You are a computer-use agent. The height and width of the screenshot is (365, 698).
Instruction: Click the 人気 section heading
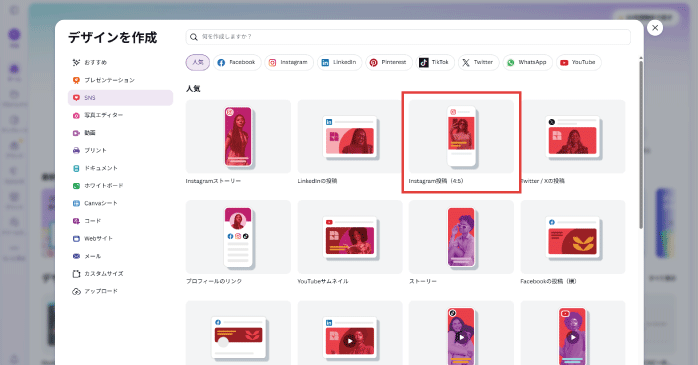pyautogui.click(x=193, y=89)
